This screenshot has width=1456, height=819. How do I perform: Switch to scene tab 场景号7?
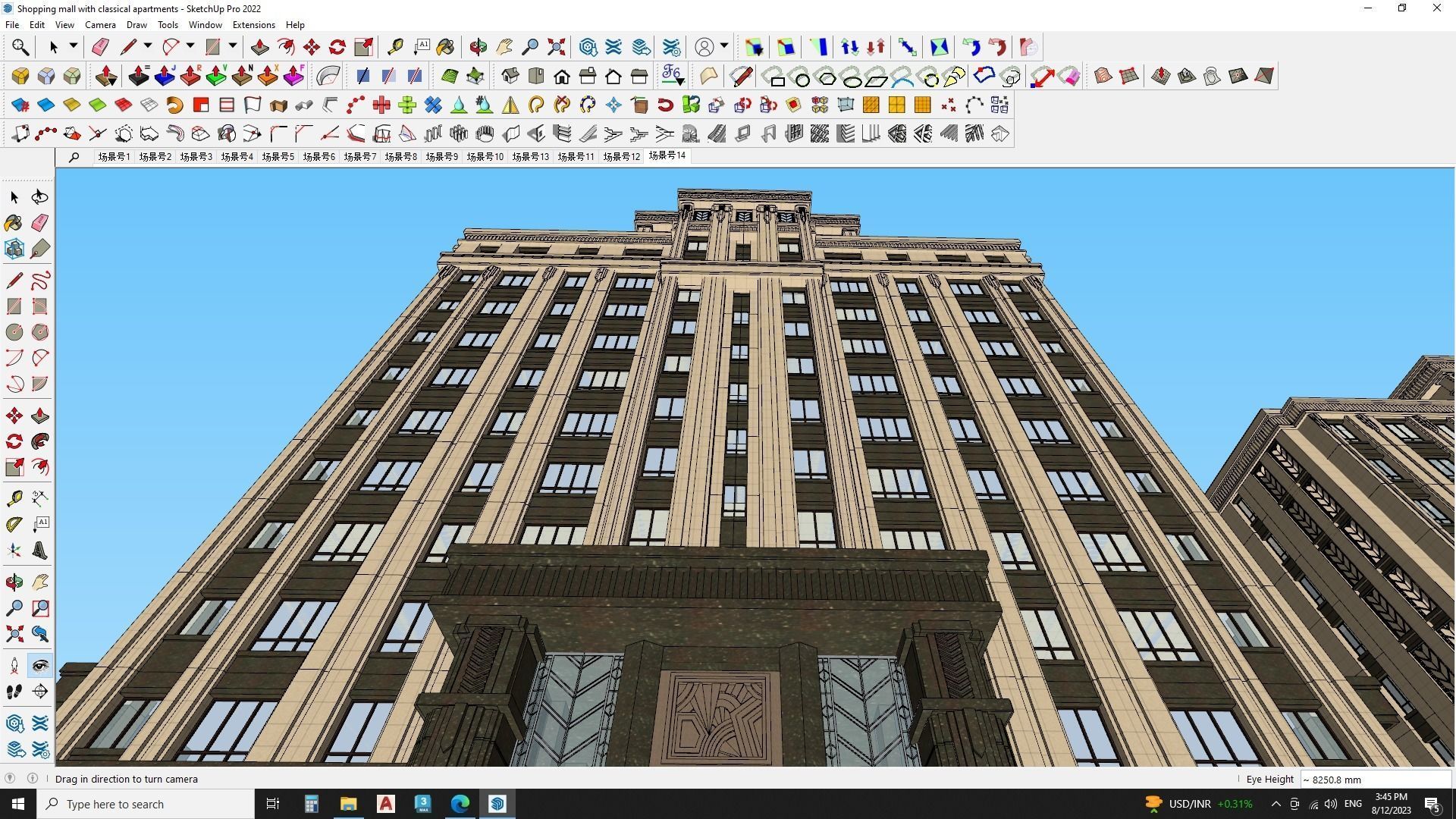(359, 157)
